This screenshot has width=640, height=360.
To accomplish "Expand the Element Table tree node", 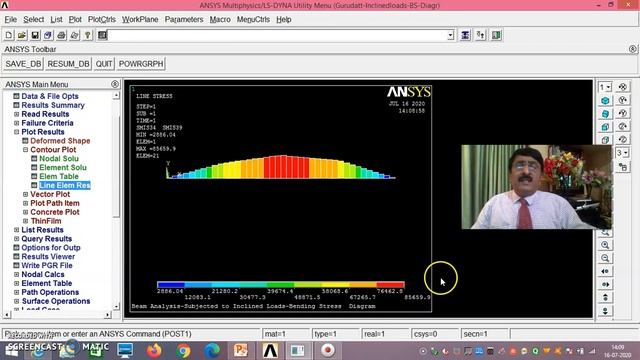I will tap(16, 283).
